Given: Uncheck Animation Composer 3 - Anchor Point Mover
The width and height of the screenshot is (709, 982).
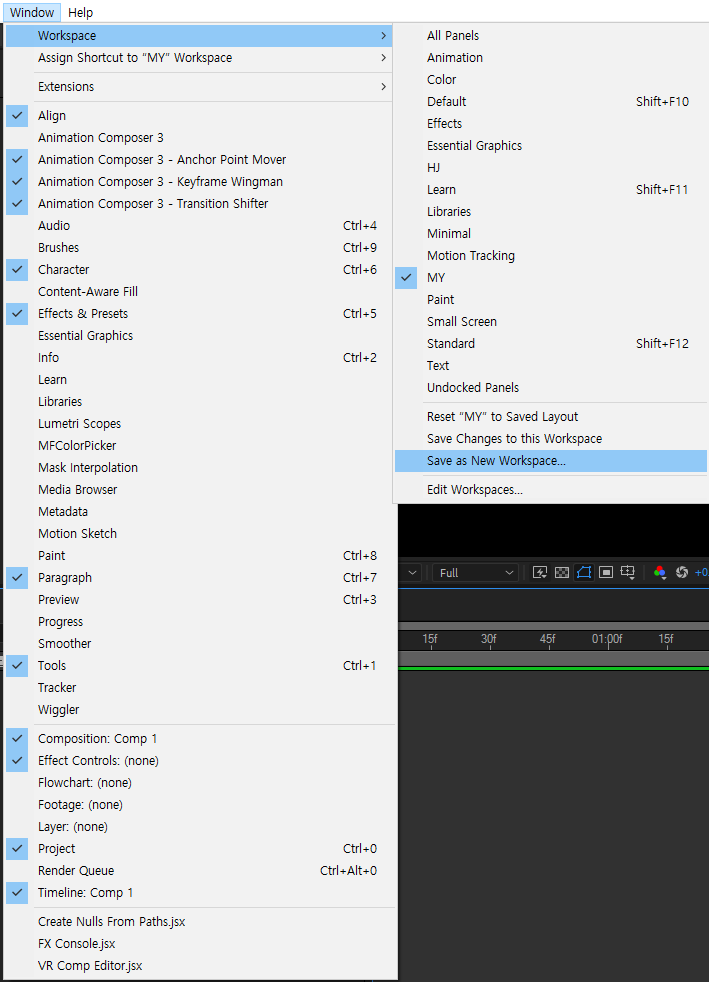Looking at the screenshot, I should [199, 160].
